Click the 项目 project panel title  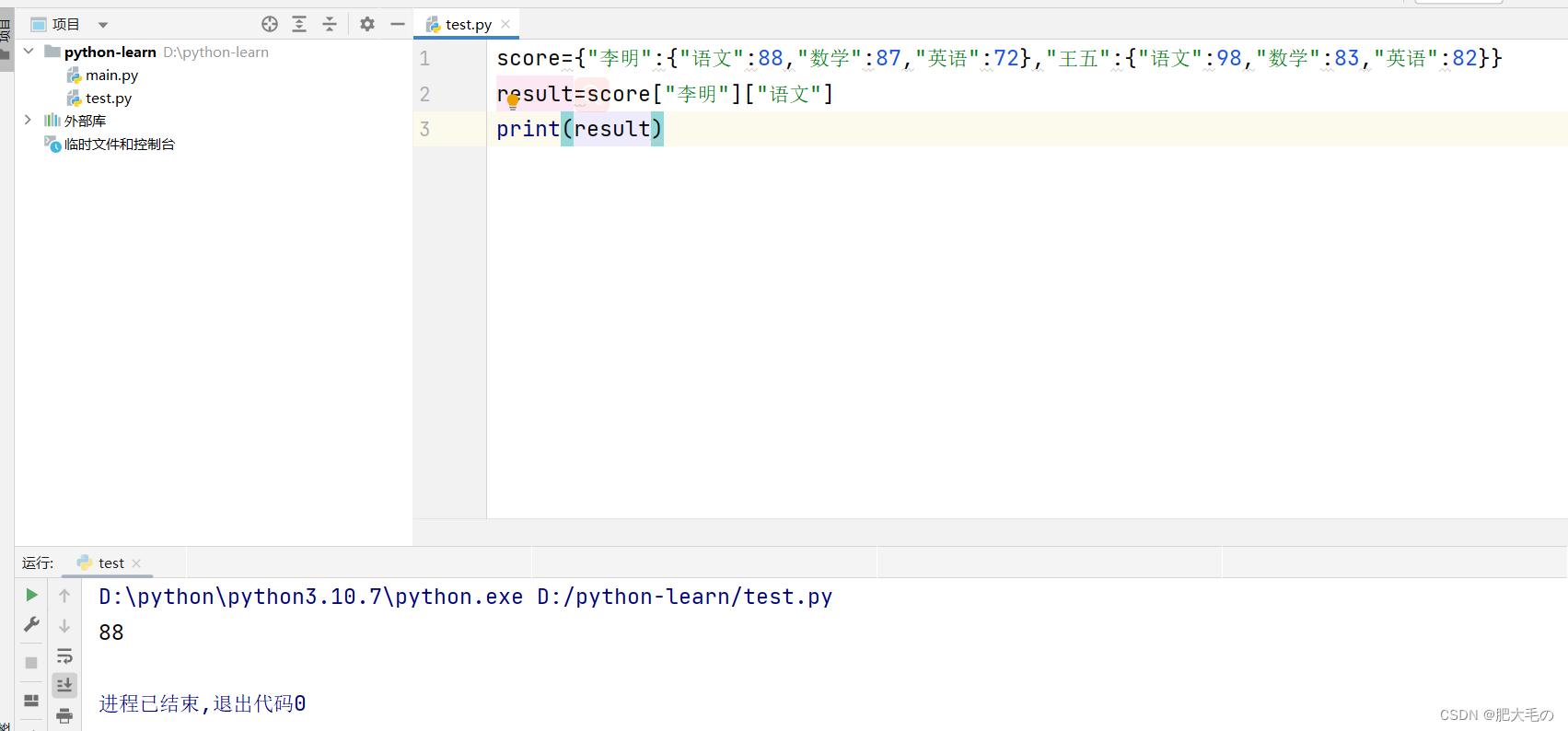click(x=65, y=25)
